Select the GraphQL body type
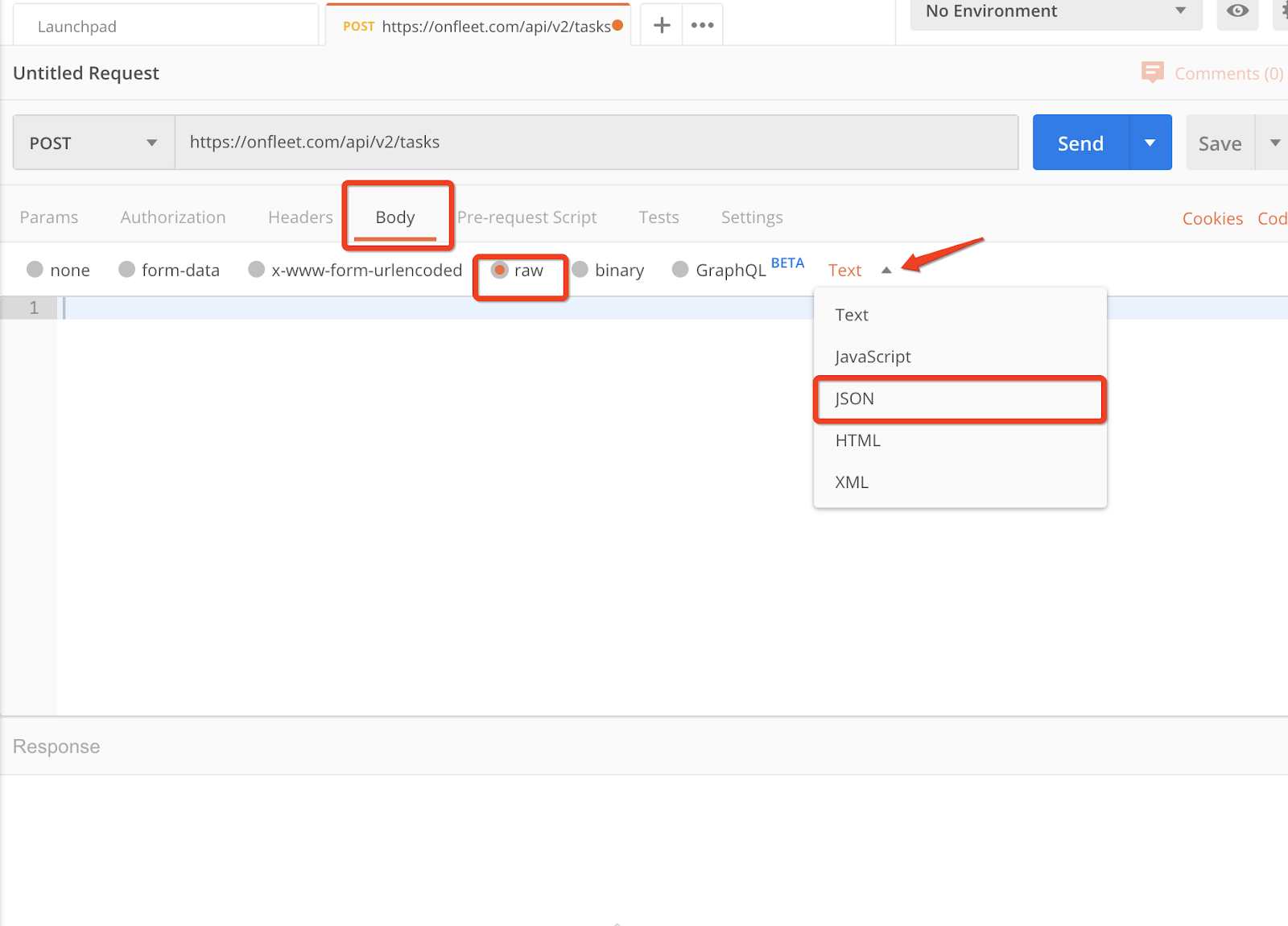Screen dimensions: 1288x926 click(680, 269)
